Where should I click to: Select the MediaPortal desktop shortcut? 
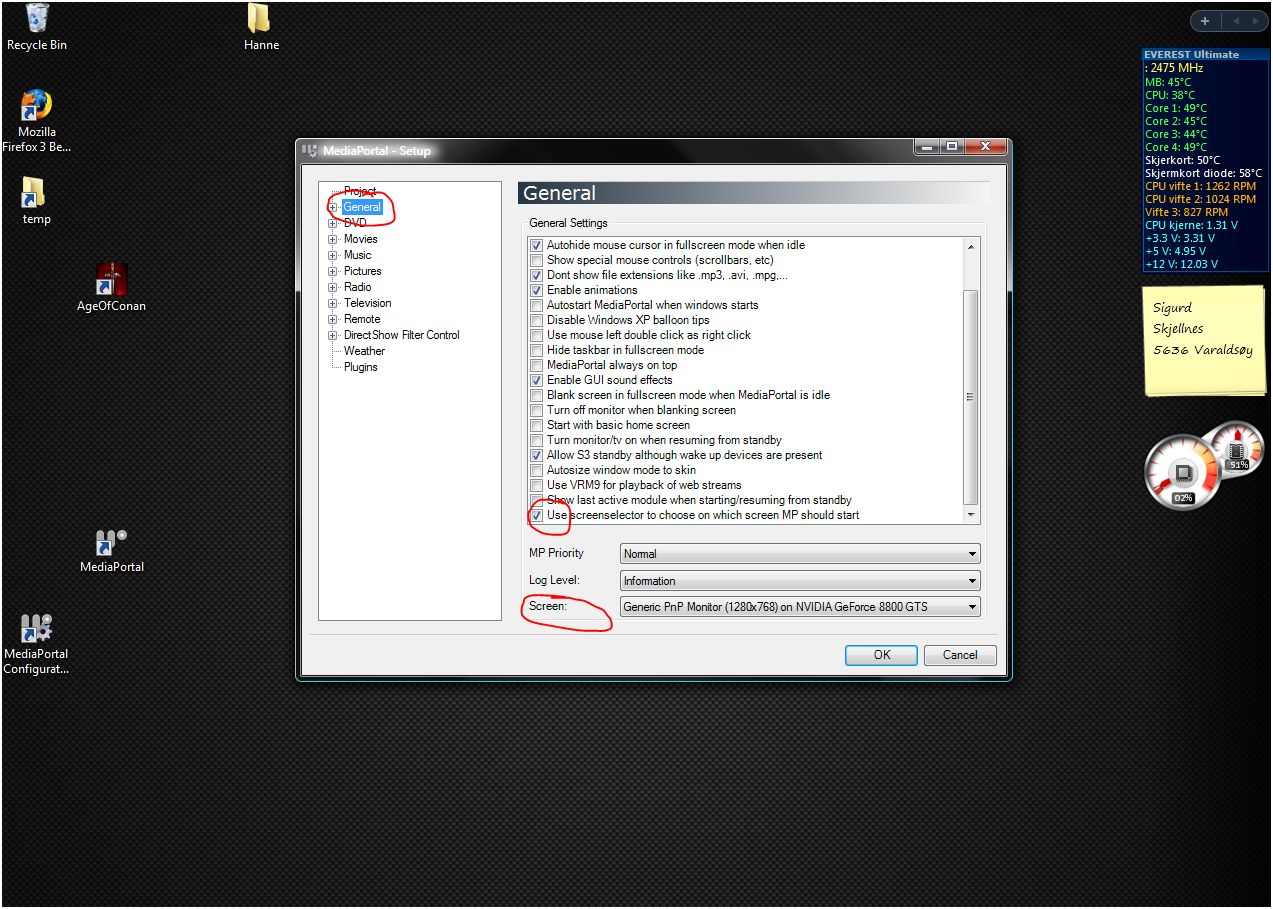[111, 551]
